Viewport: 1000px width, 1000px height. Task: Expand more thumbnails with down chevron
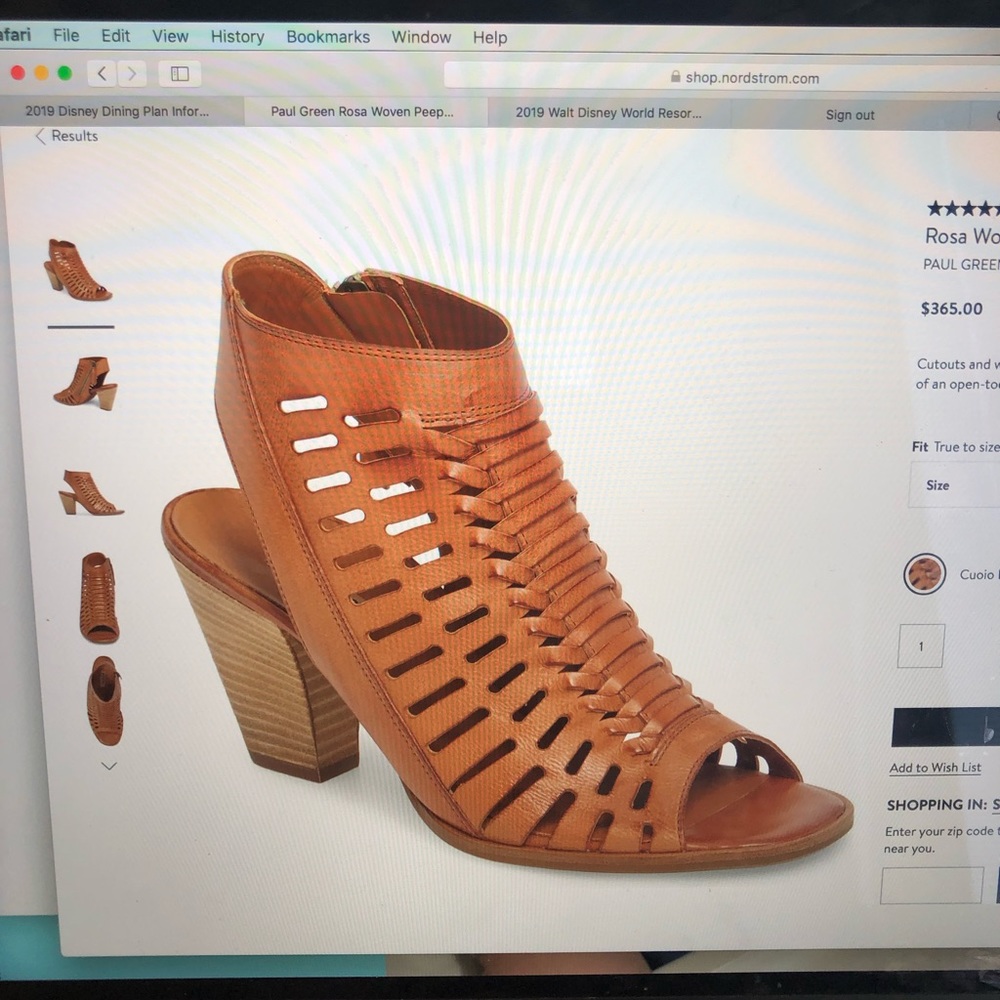[109, 766]
